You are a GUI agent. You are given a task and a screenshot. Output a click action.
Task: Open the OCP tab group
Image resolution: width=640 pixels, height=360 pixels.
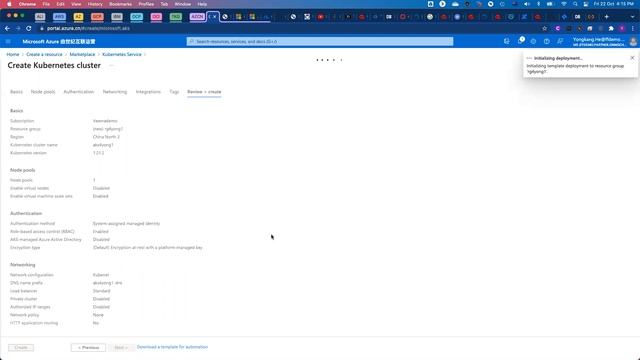(136, 17)
